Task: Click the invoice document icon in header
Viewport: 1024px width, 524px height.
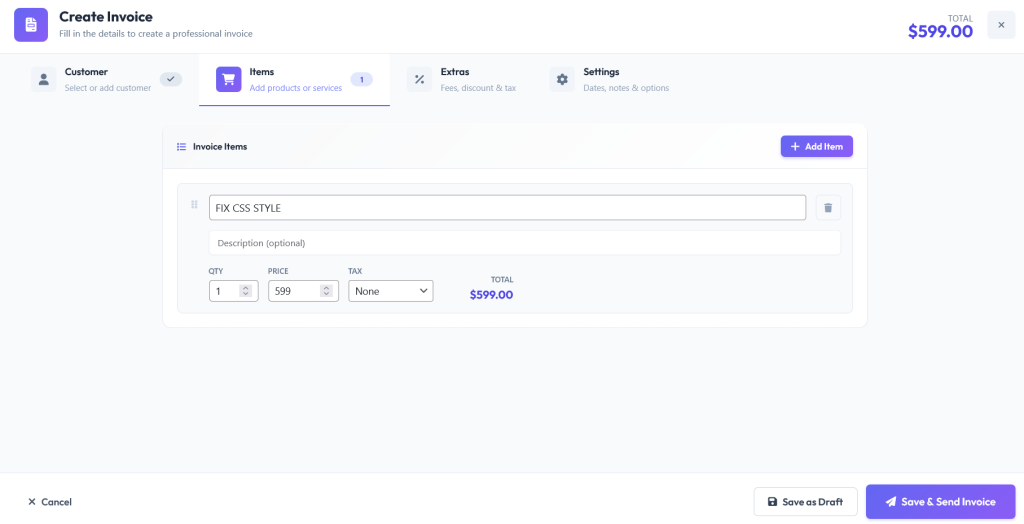Action: [31, 25]
